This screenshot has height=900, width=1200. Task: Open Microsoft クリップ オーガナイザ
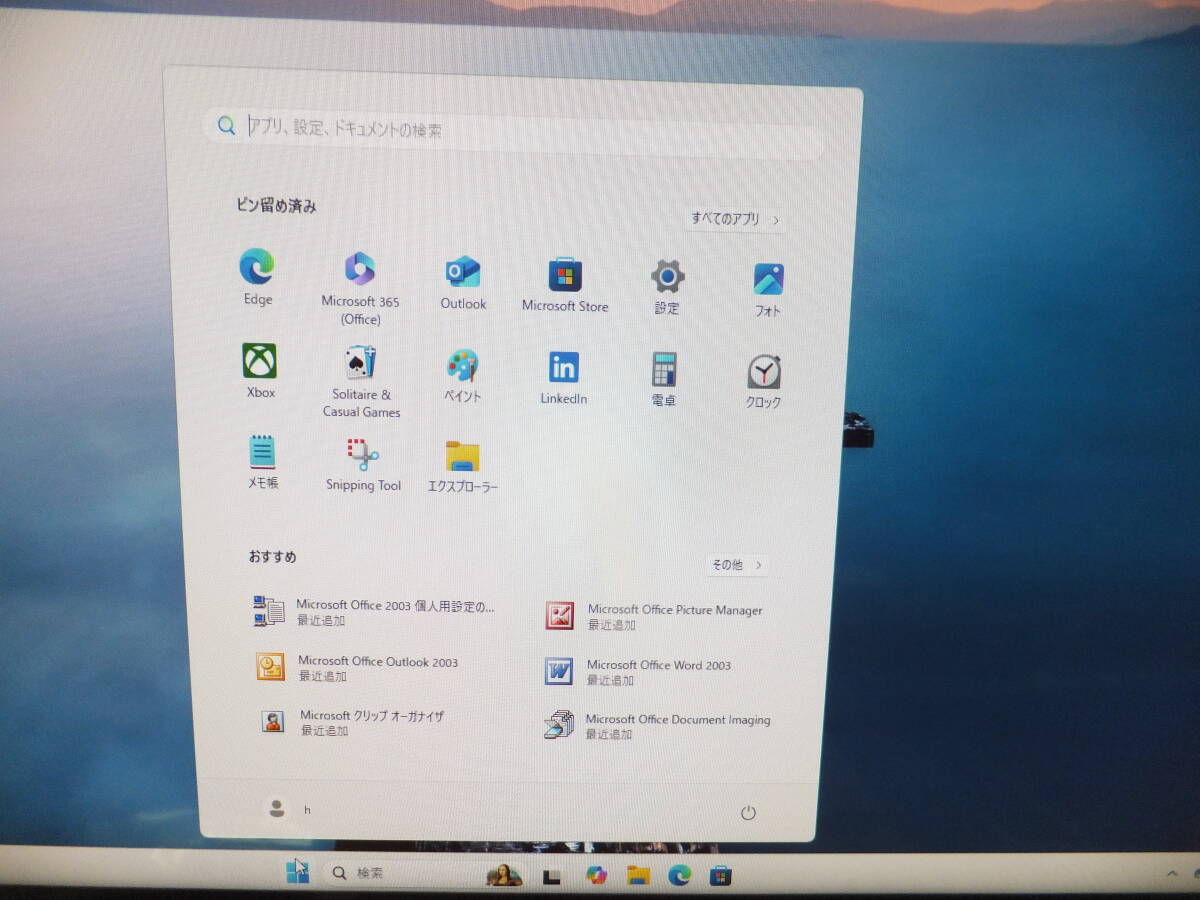point(353,722)
